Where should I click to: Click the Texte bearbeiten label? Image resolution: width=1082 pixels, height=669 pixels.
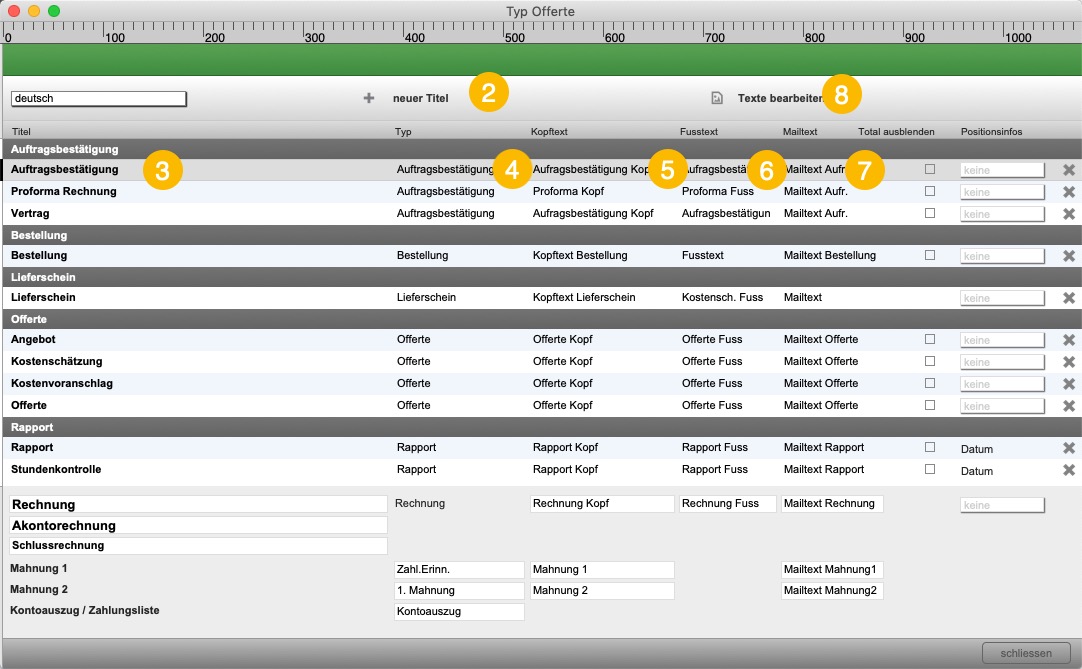tap(780, 98)
